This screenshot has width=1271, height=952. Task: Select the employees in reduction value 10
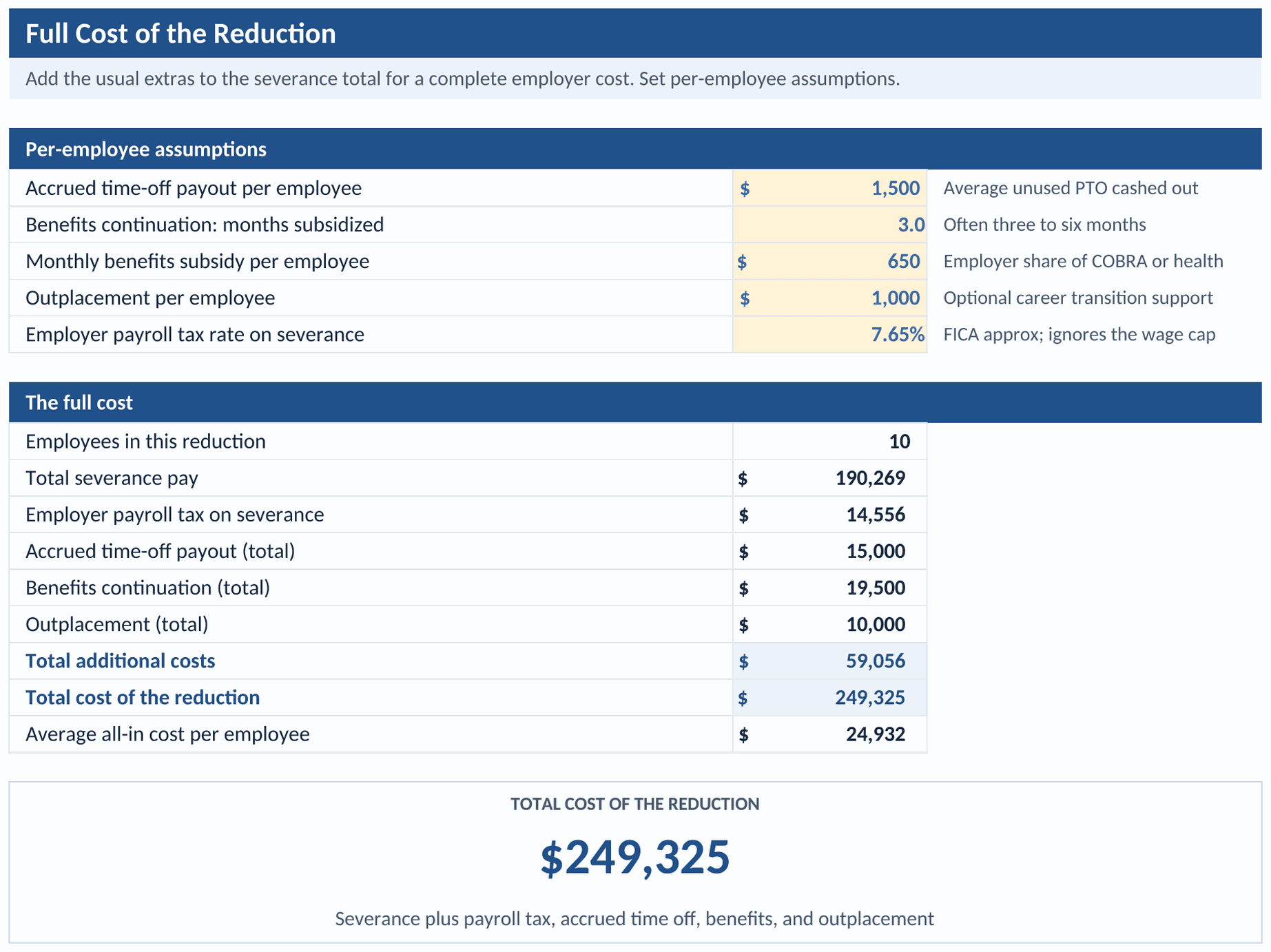coord(829,442)
